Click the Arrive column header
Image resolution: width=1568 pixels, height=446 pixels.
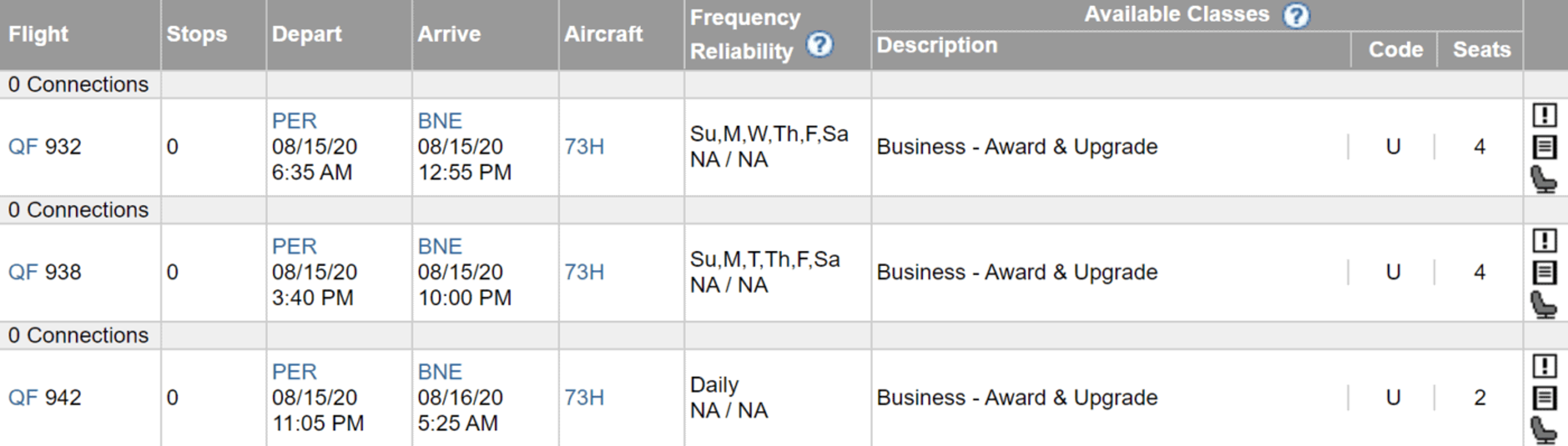(449, 34)
